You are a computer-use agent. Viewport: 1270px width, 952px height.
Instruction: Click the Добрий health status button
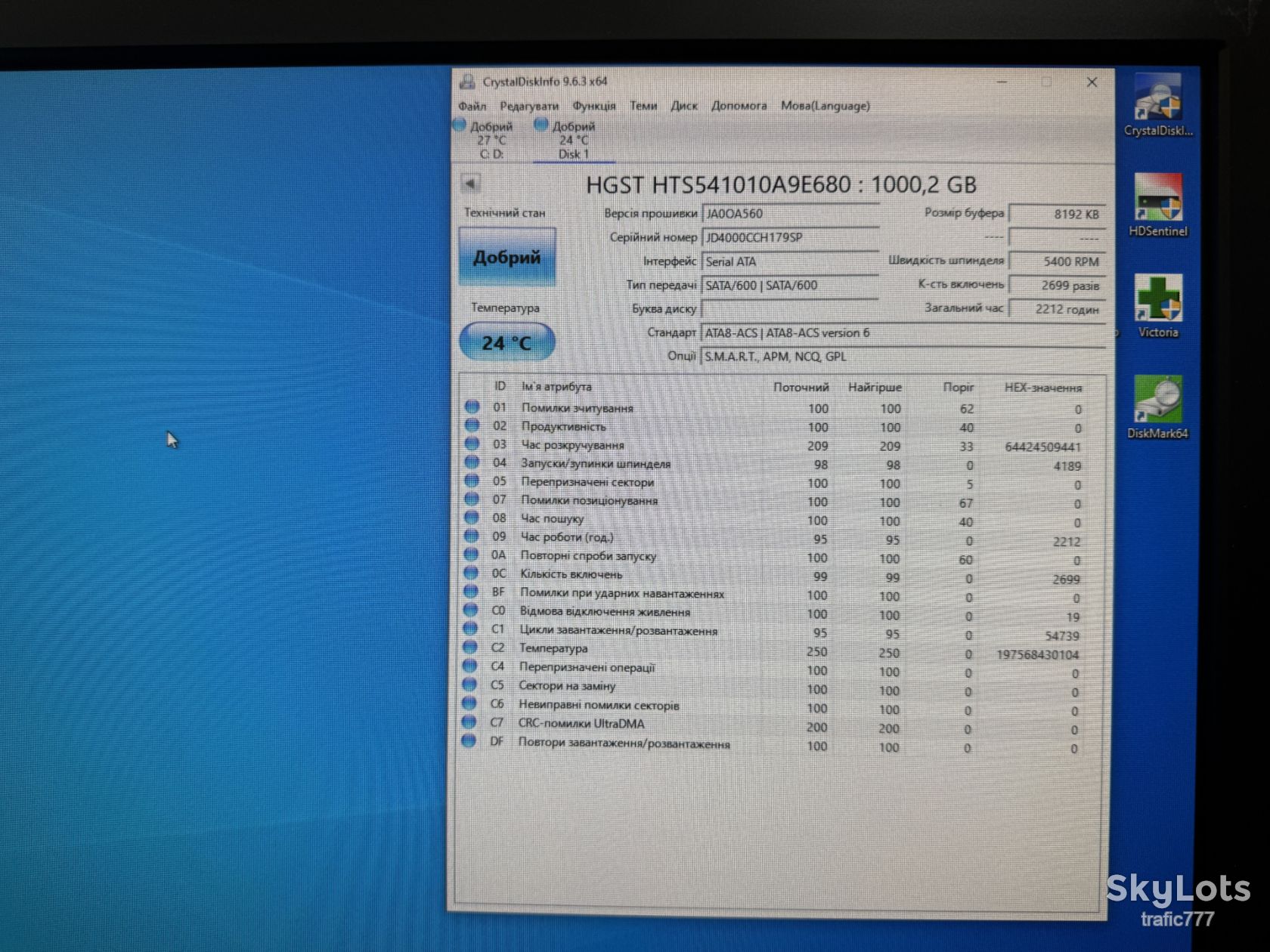point(507,258)
